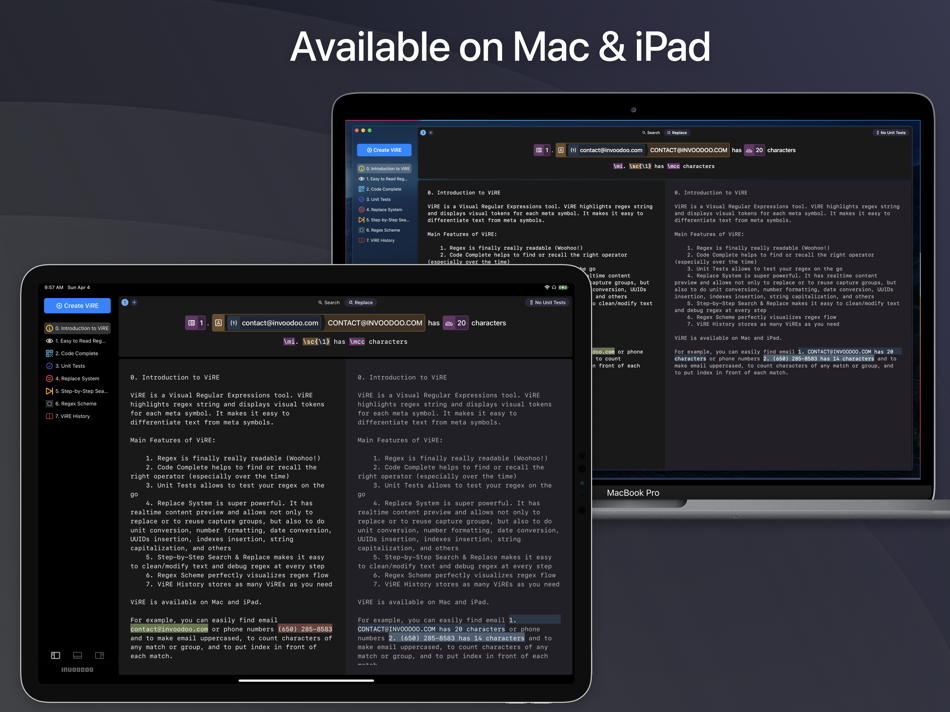Image resolution: width=950 pixels, height=712 pixels.
Task: Open '6. Regex Scheme' on MacBook sidebar
Action: tap(384, 230)
